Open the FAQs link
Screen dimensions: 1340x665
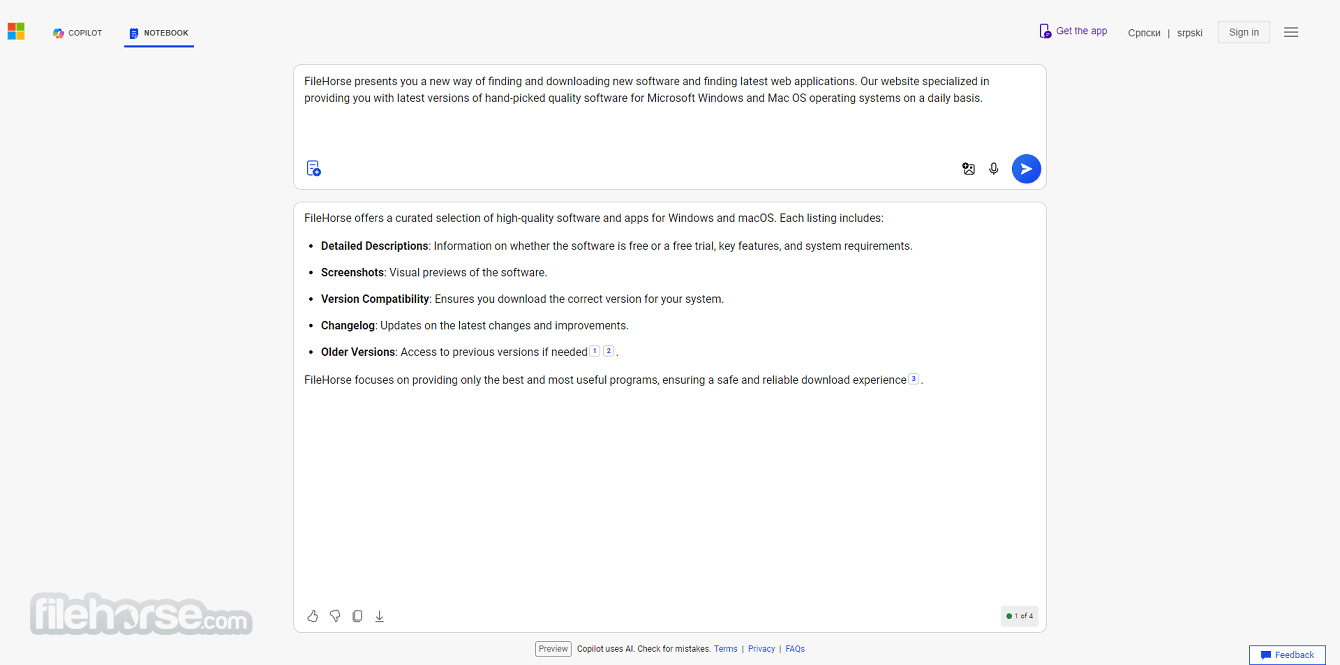coord(795,649)
